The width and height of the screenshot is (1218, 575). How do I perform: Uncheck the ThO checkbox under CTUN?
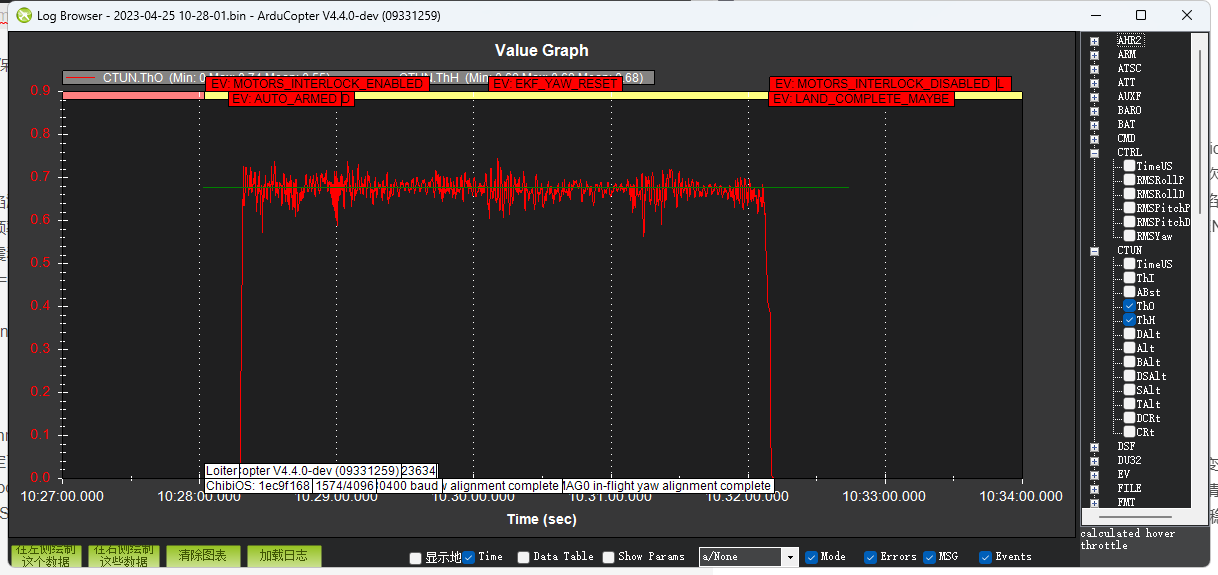[1129, 306]
